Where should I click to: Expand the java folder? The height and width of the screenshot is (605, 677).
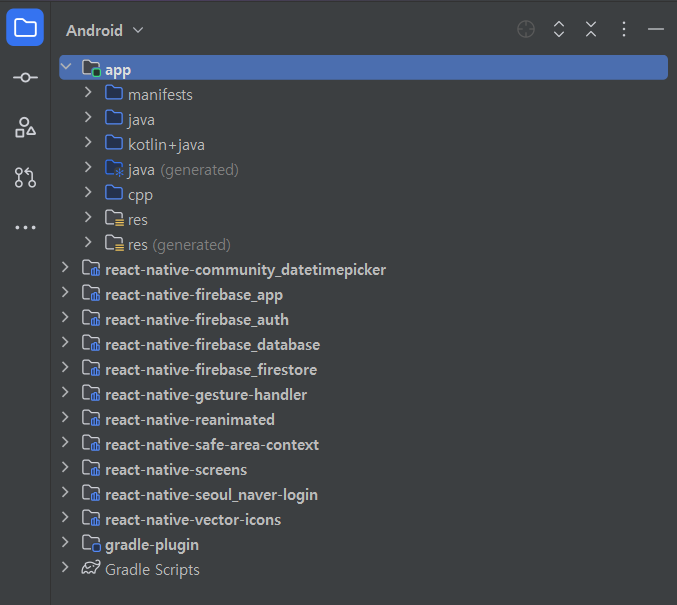point(88,117)
